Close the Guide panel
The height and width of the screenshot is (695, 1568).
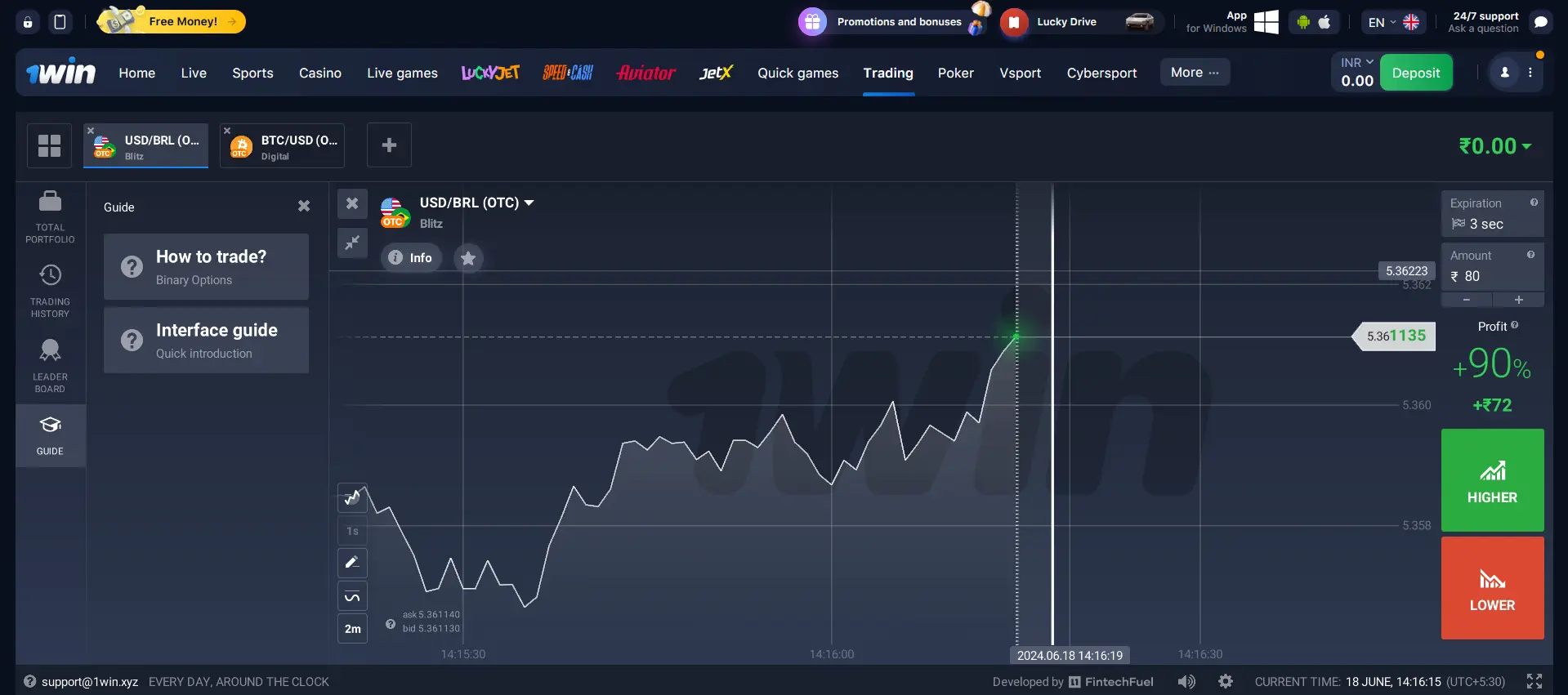(x=304, y=206)
